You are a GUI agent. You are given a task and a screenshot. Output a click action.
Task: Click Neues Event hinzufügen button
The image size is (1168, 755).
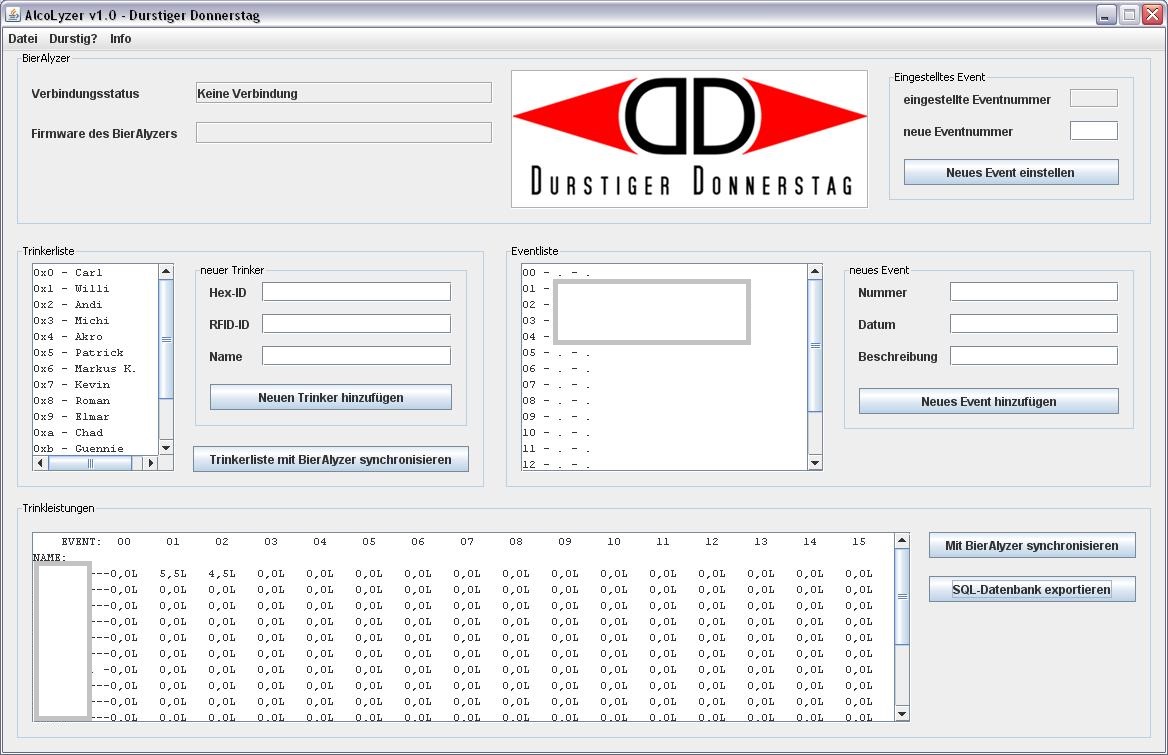[x=988, y=401]
